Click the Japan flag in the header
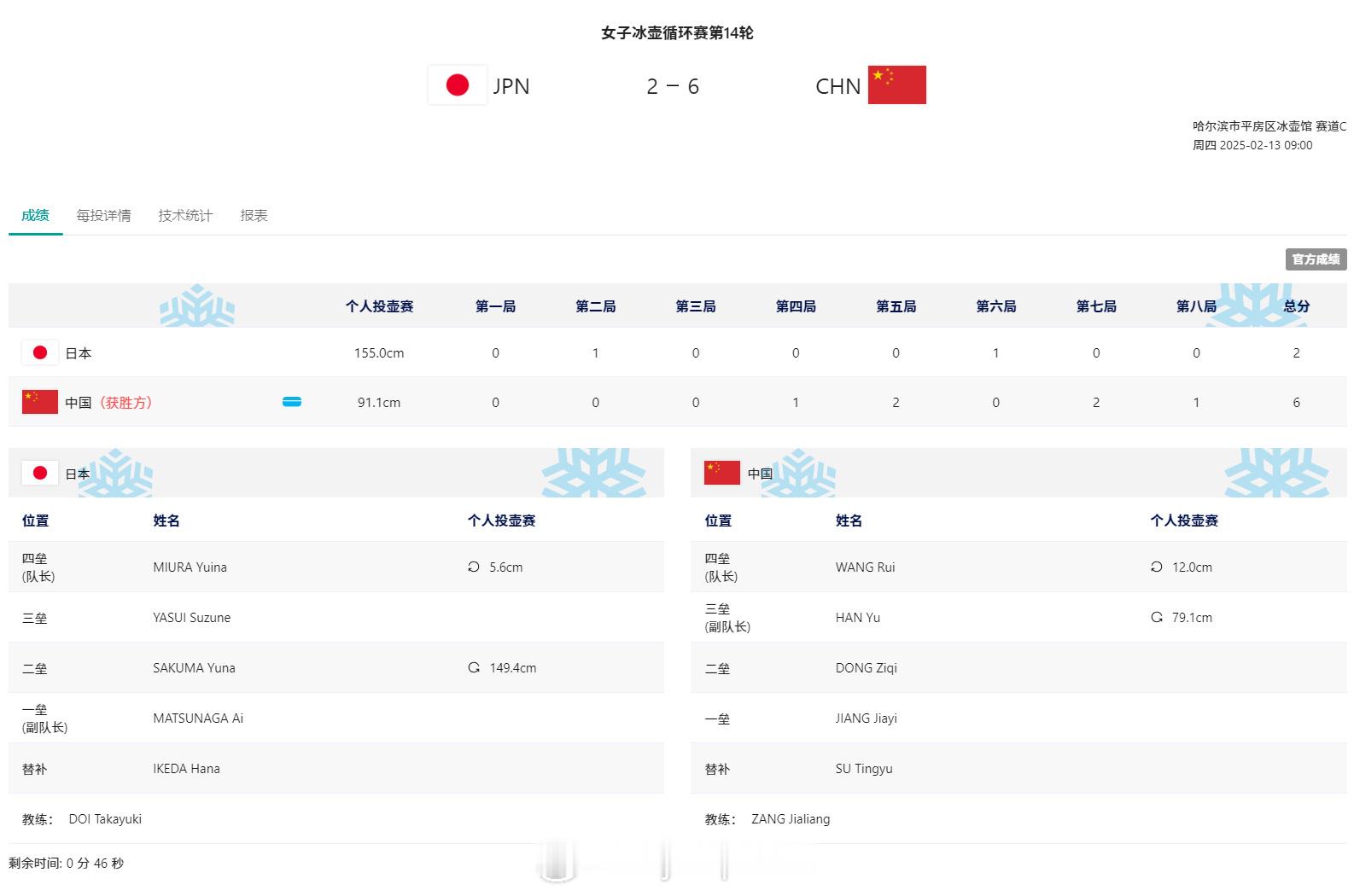This screenshot has width=1354, height=896. (457, 85)
